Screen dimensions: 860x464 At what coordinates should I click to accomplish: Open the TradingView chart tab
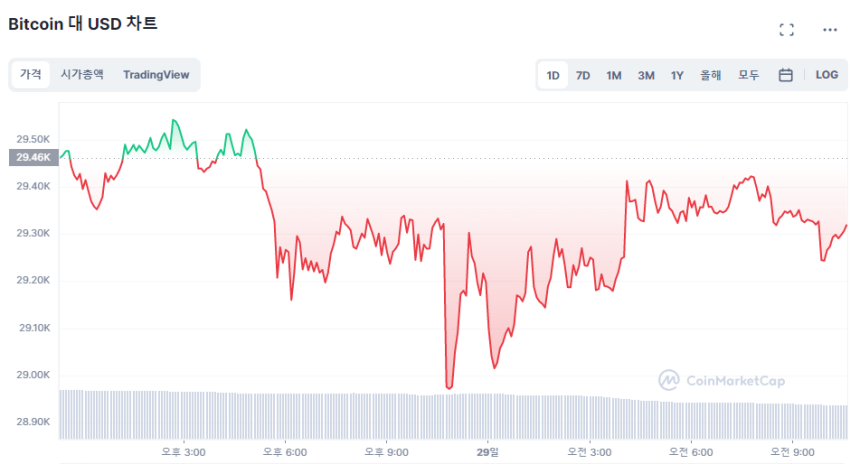[156, 74]
